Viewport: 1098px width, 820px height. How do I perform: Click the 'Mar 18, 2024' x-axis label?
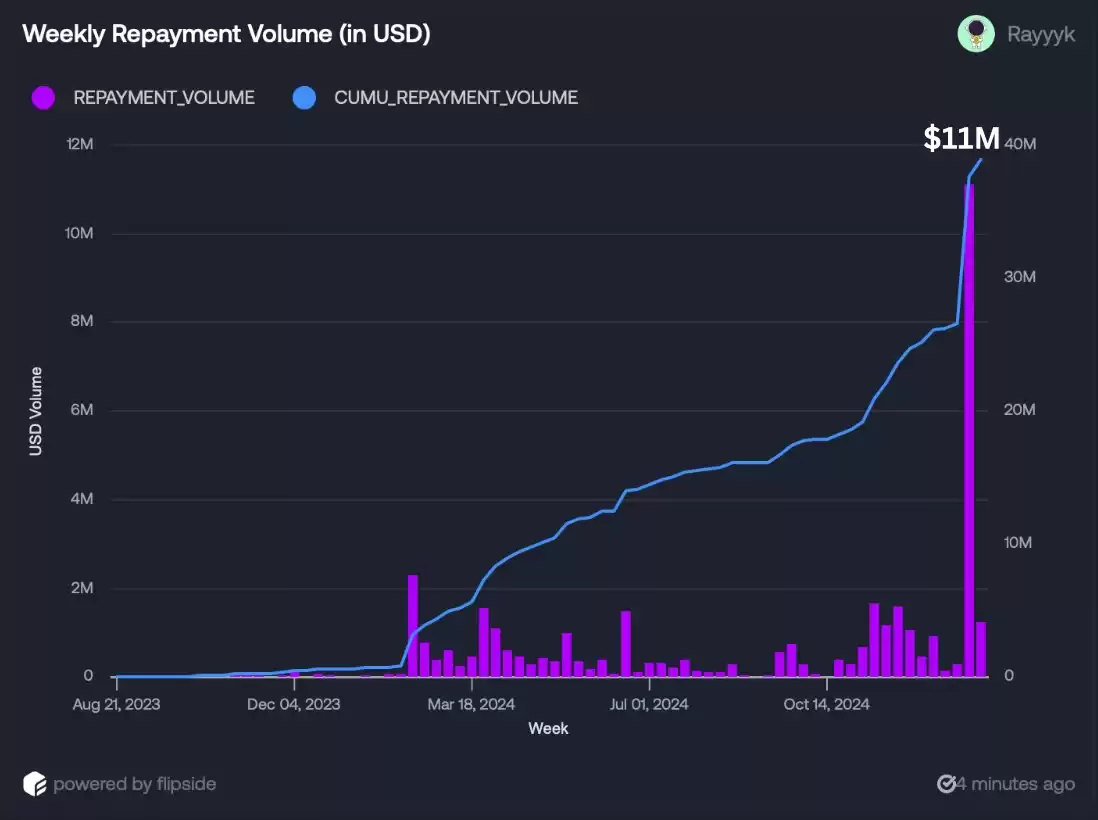[471, 704]
